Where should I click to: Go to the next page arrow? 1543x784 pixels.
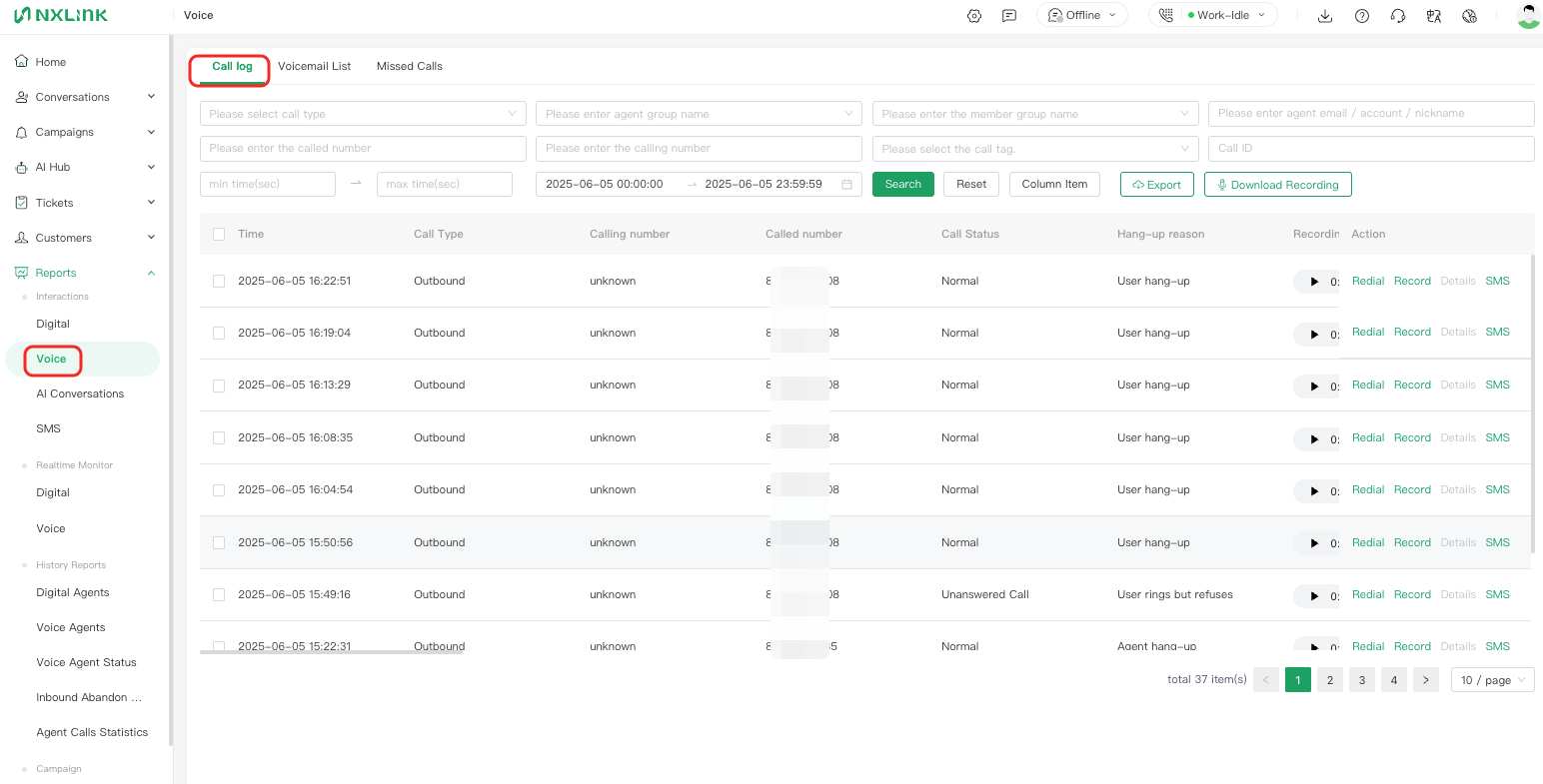[x=1426, y=680]
